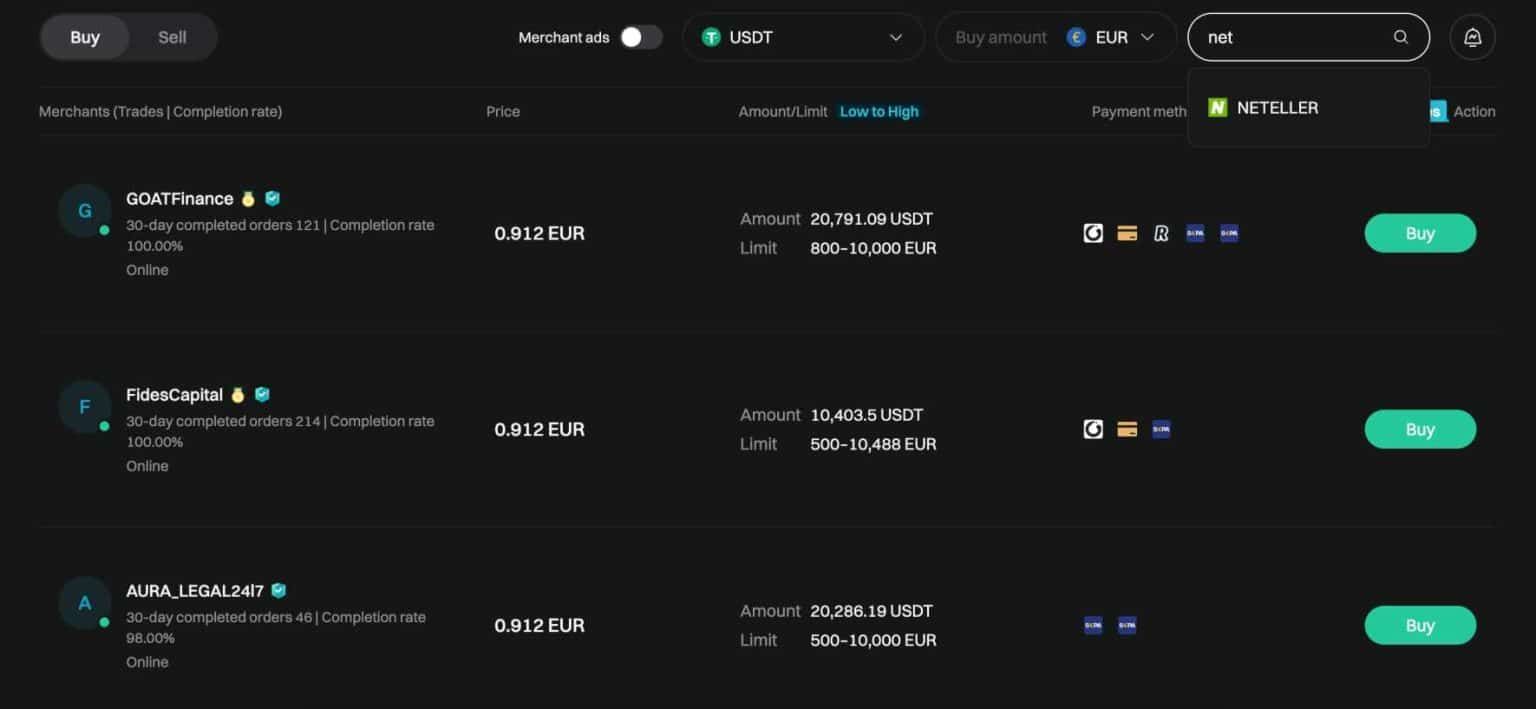Expand the EUR currency selector
Image resolution: width=1536 pixels, height=709 pixels.
[1111, 37]
